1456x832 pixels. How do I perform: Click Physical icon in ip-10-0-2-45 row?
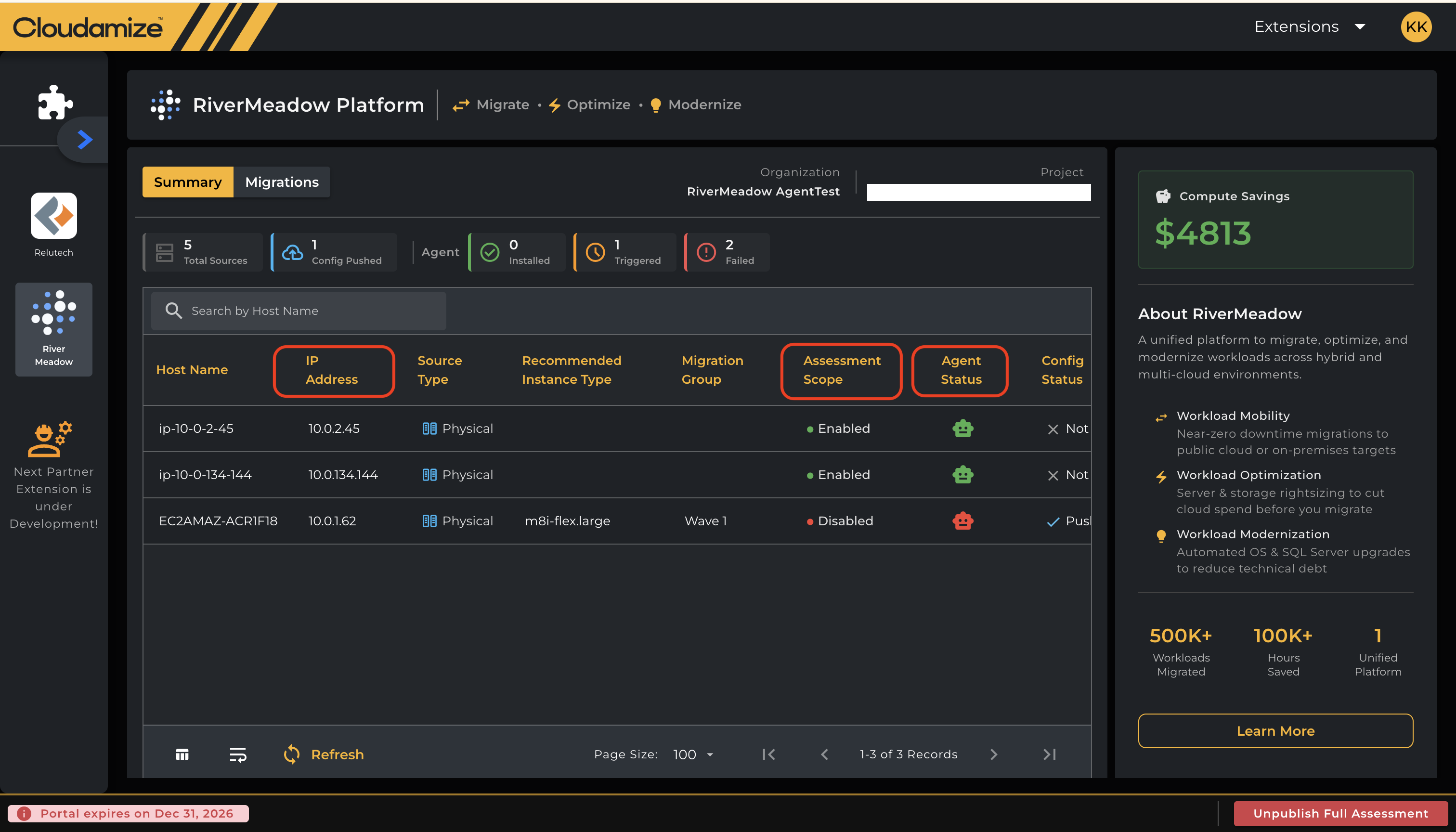coord(429,429)
